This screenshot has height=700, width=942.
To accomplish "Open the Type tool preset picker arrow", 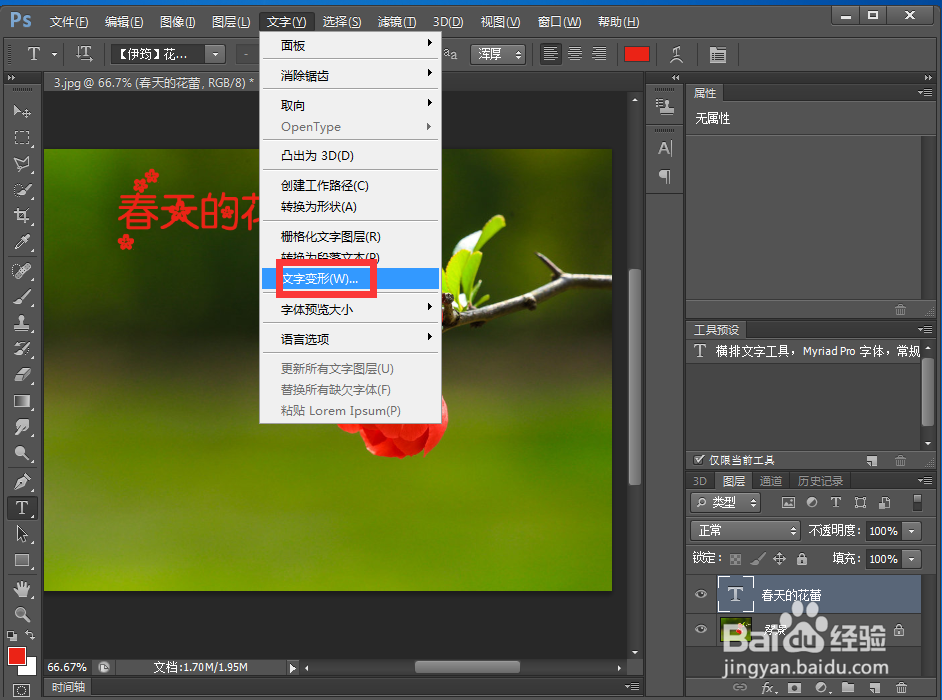I will (x=55, y=54).
